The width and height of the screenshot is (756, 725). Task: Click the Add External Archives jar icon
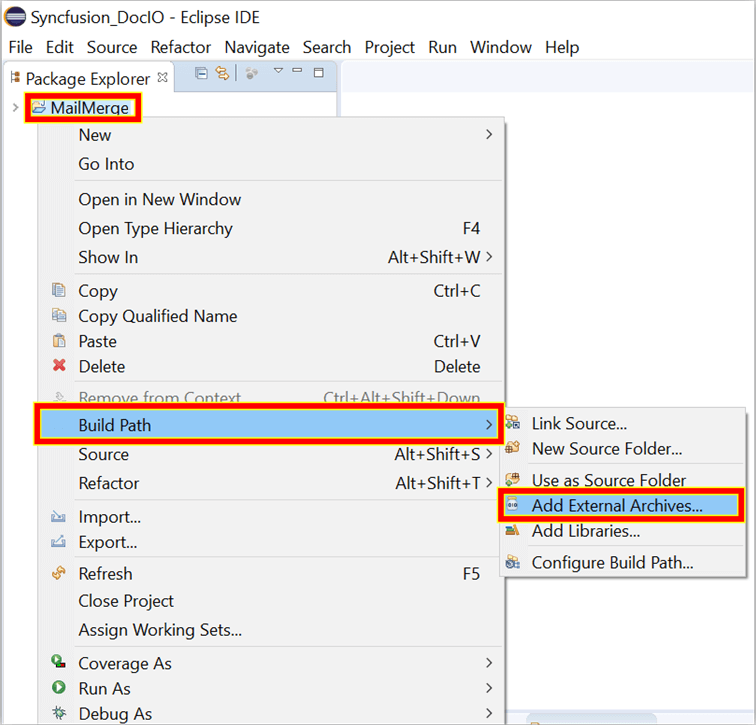click(x=513, y=506)
